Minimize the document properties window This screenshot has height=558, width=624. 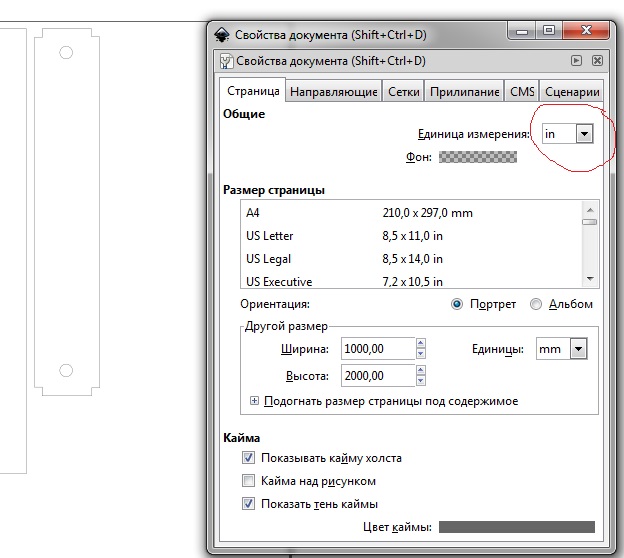click(x=522, y=31)
